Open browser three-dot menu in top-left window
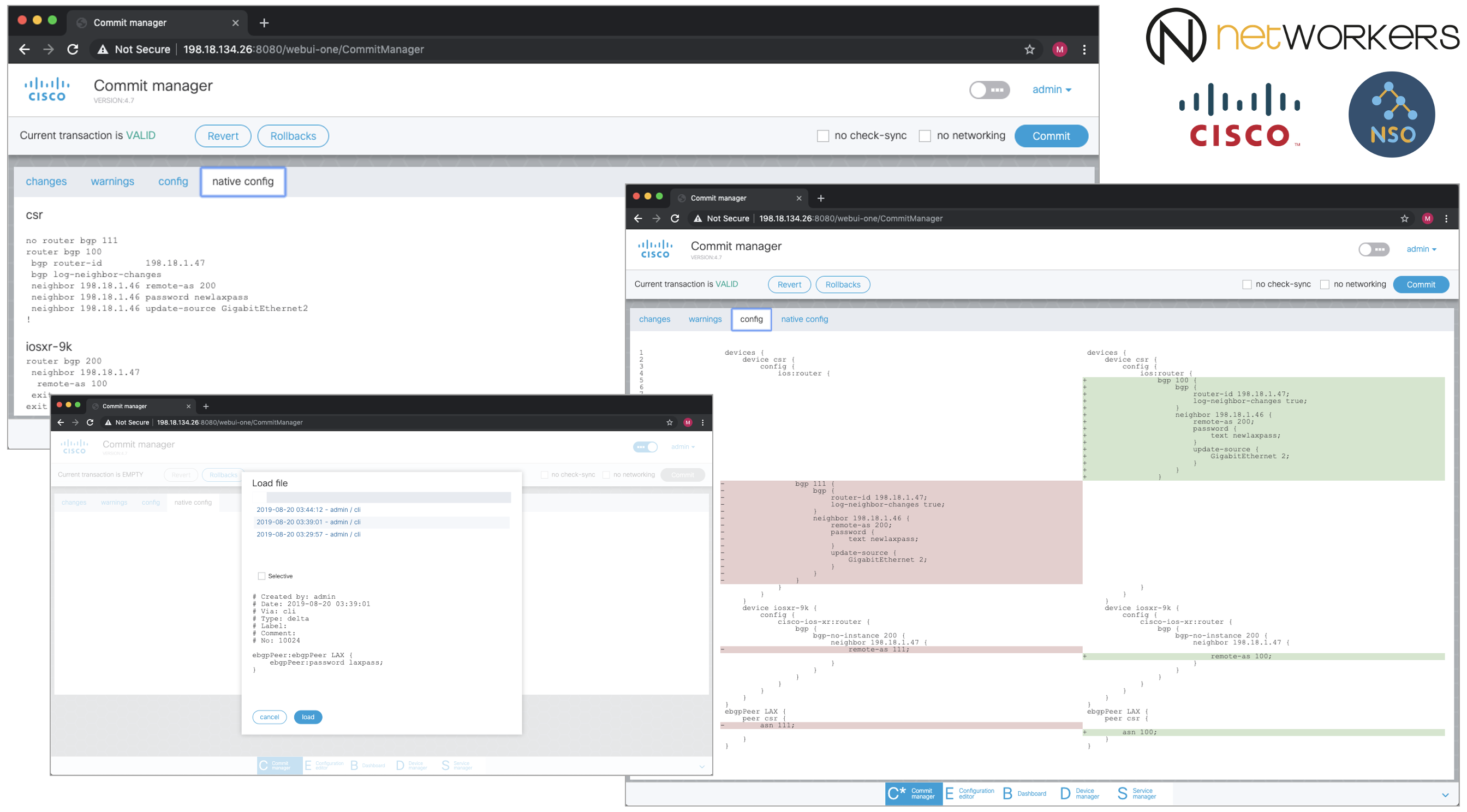The height and width of the screenshot is (812, 1467). tap(1084, 50)
